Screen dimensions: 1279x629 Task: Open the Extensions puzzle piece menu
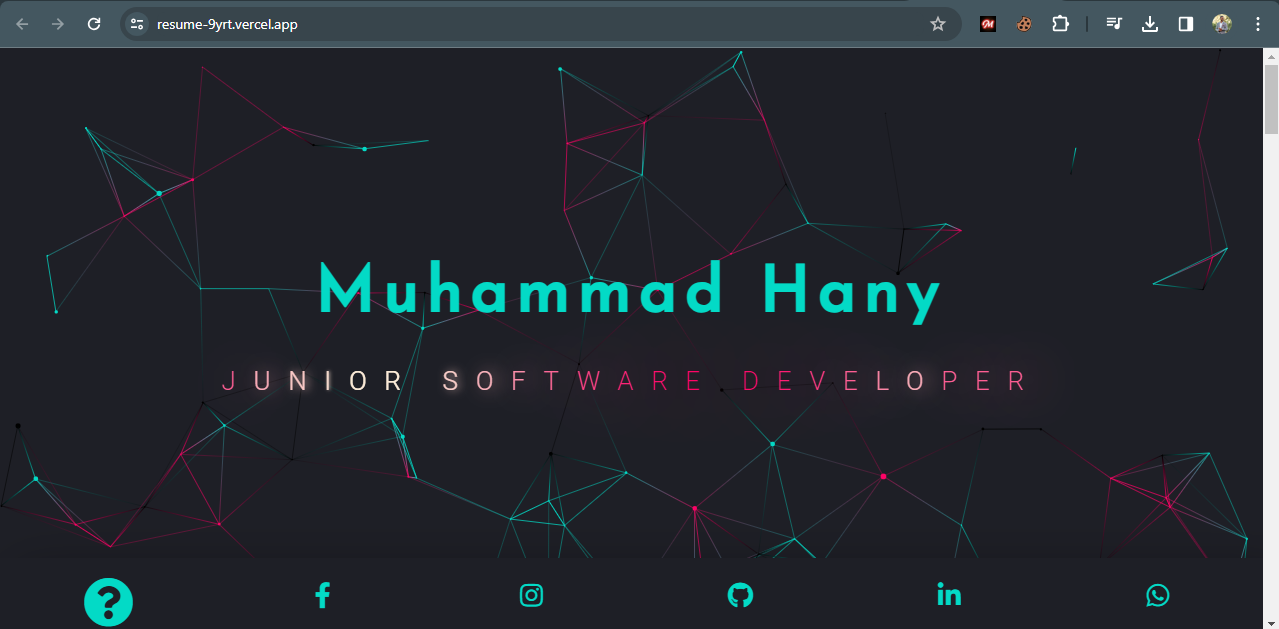(1060, 24)
